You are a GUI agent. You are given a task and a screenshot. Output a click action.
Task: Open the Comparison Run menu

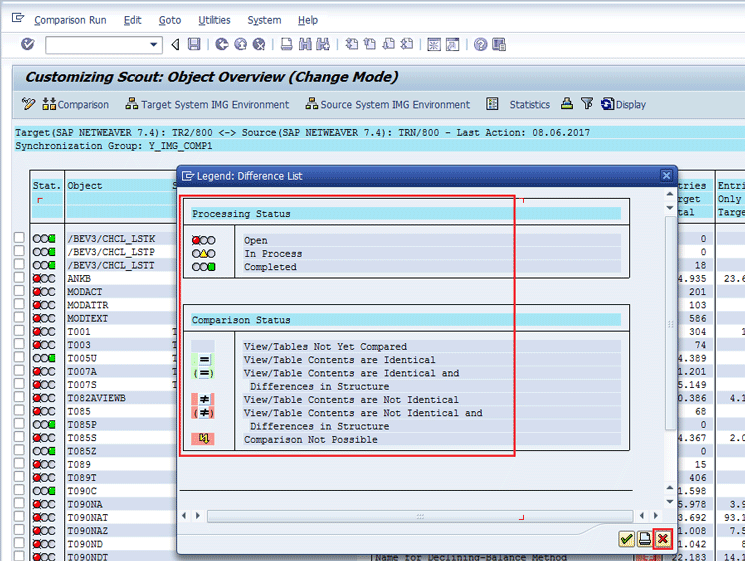(69, 20)
